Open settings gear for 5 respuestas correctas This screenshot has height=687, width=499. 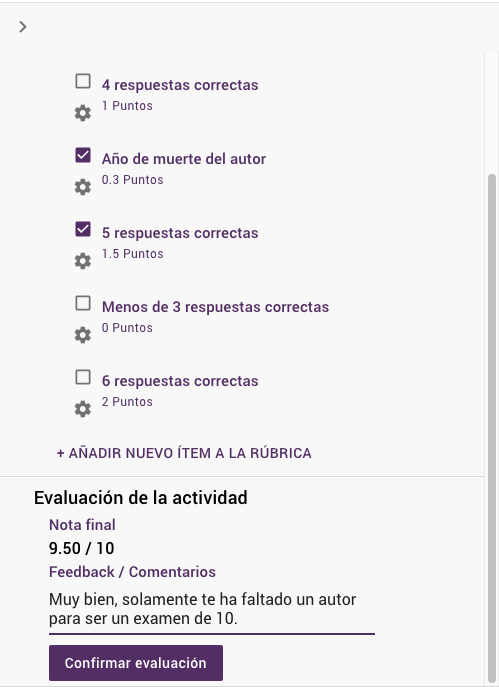(x=82, y=261)
